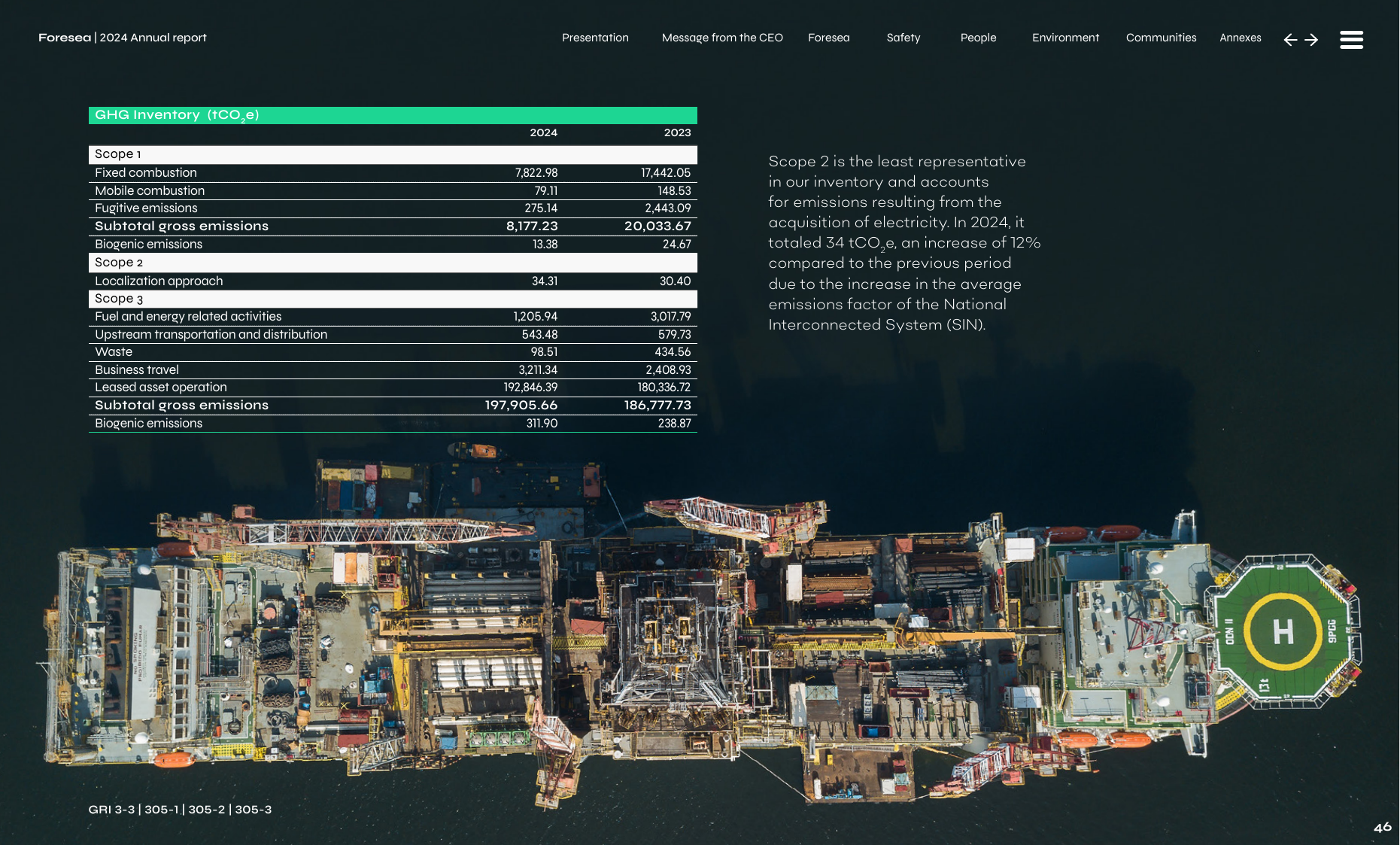Go to the previous page arrow
The image size is (1400, 845).
[1290, 40]
